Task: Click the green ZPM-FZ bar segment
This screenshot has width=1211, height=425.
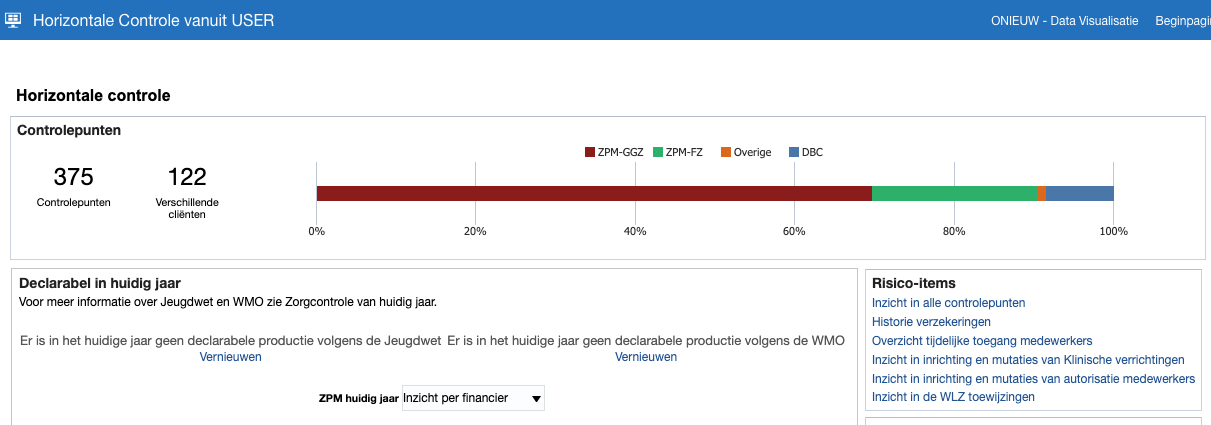Action: tap(954, 194)
